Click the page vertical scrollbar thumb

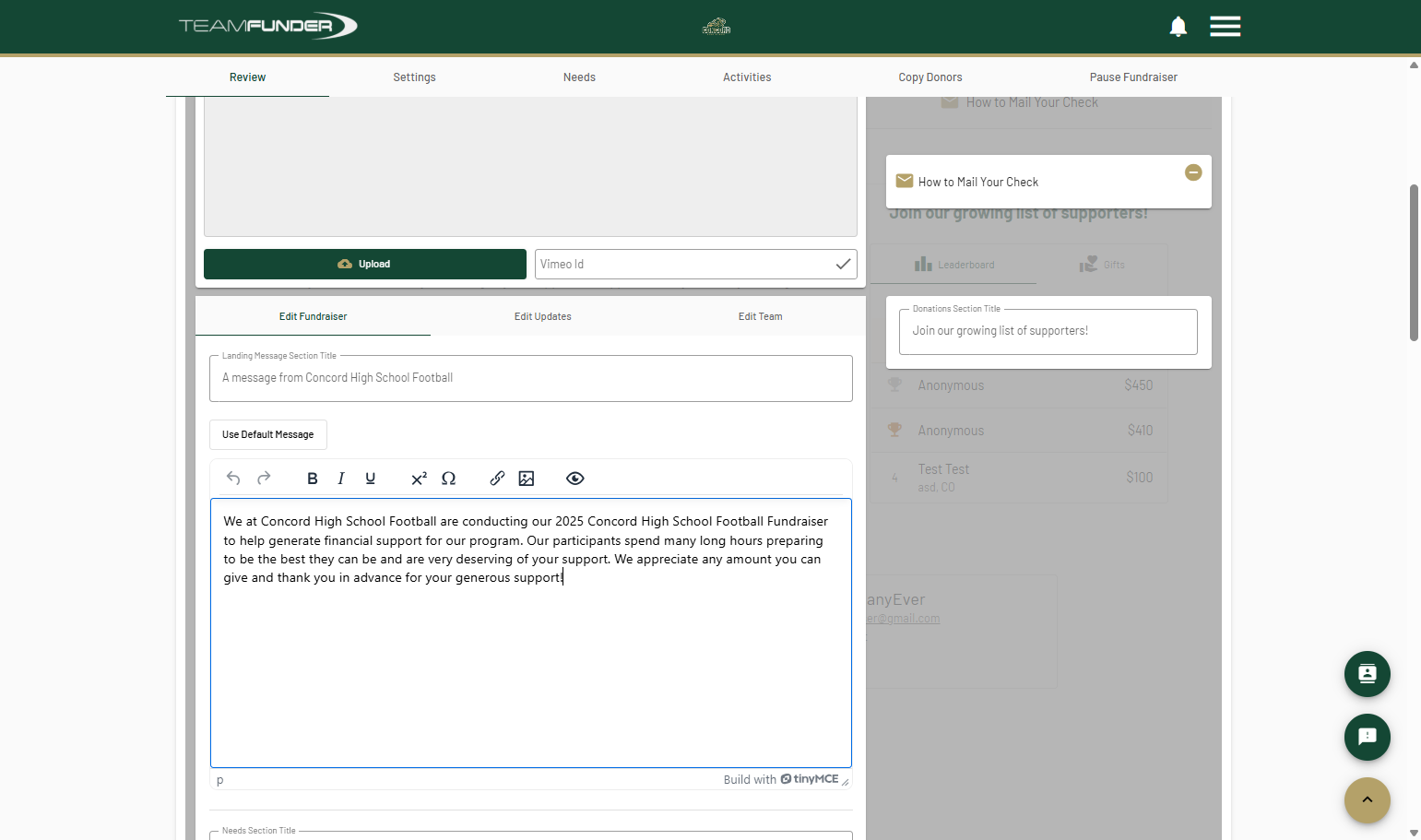click(1414, 263)
